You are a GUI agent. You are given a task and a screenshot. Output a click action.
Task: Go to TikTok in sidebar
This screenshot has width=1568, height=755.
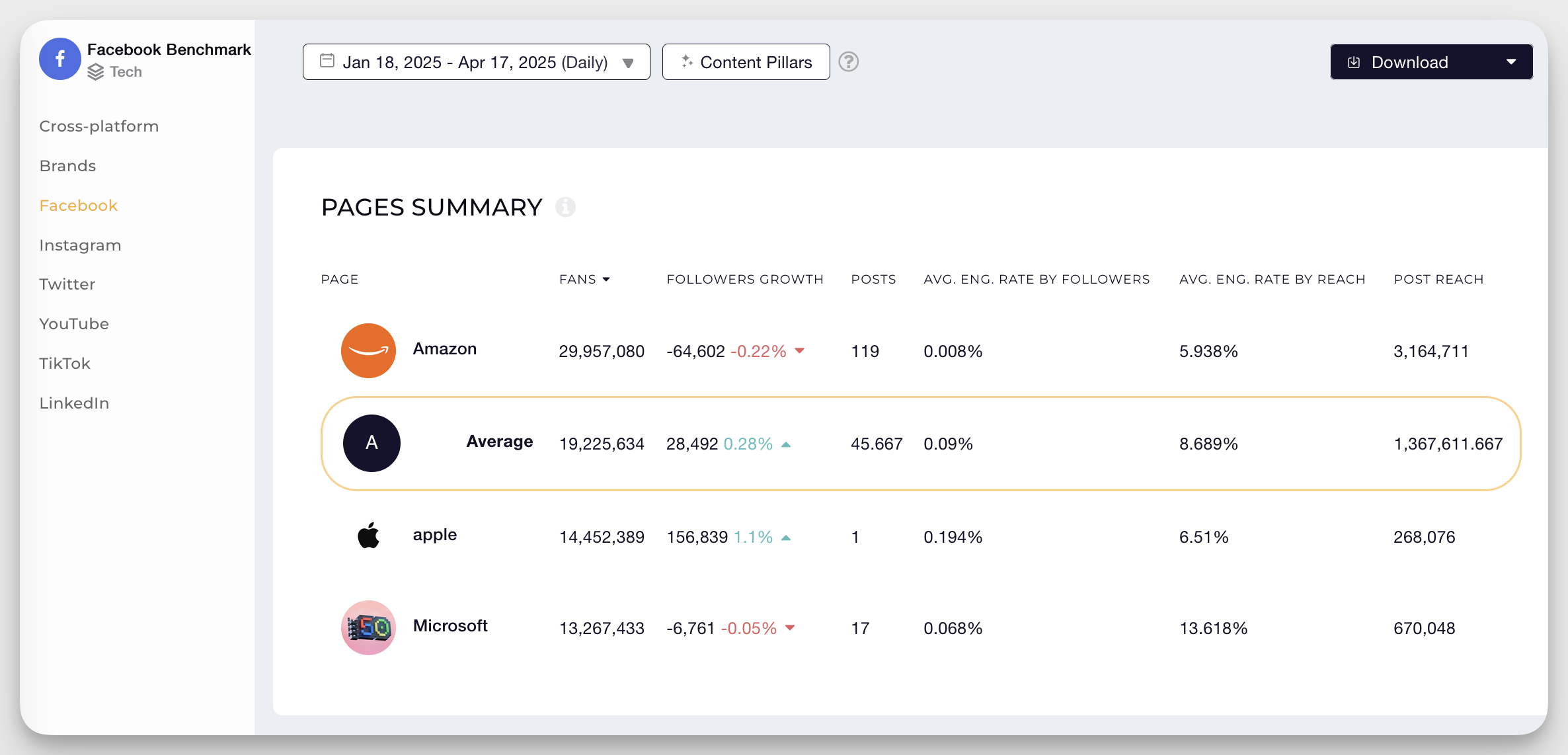coord(65,364)
